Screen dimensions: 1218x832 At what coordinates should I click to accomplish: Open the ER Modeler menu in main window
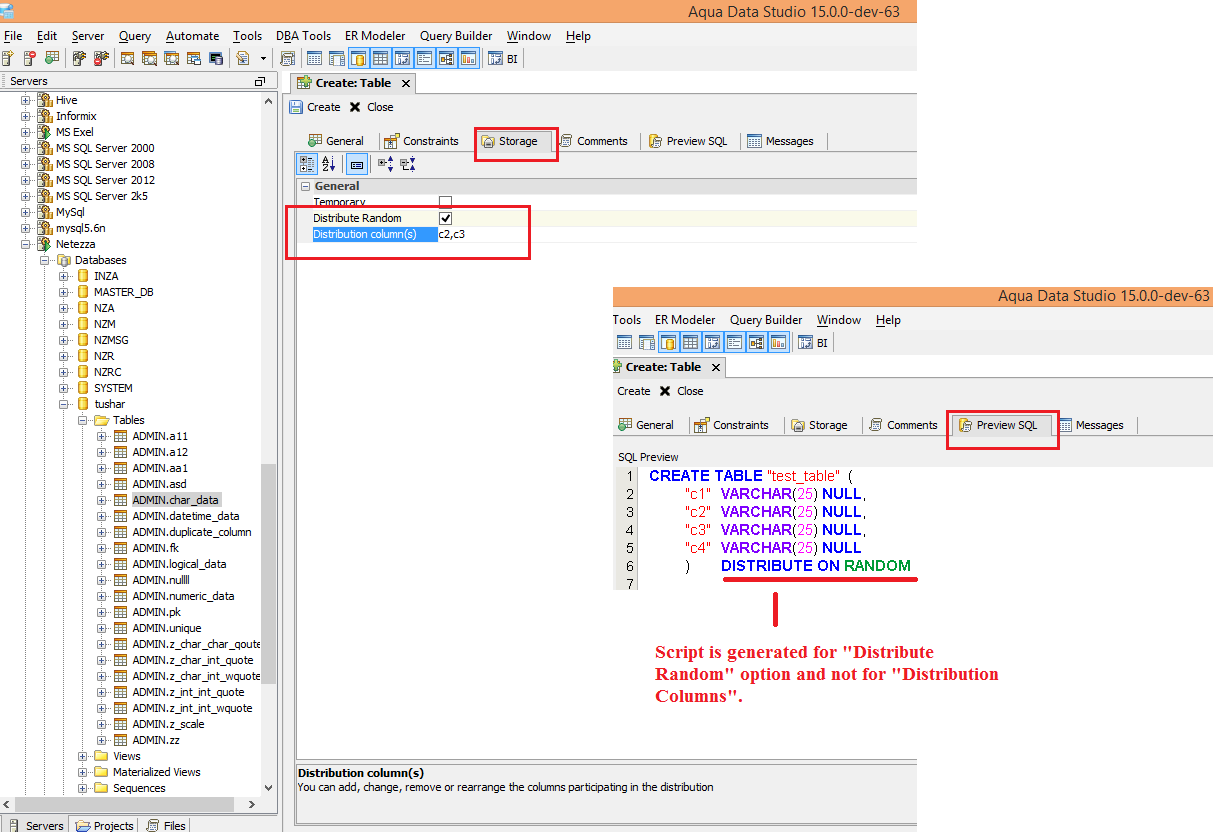pos(375,36)
